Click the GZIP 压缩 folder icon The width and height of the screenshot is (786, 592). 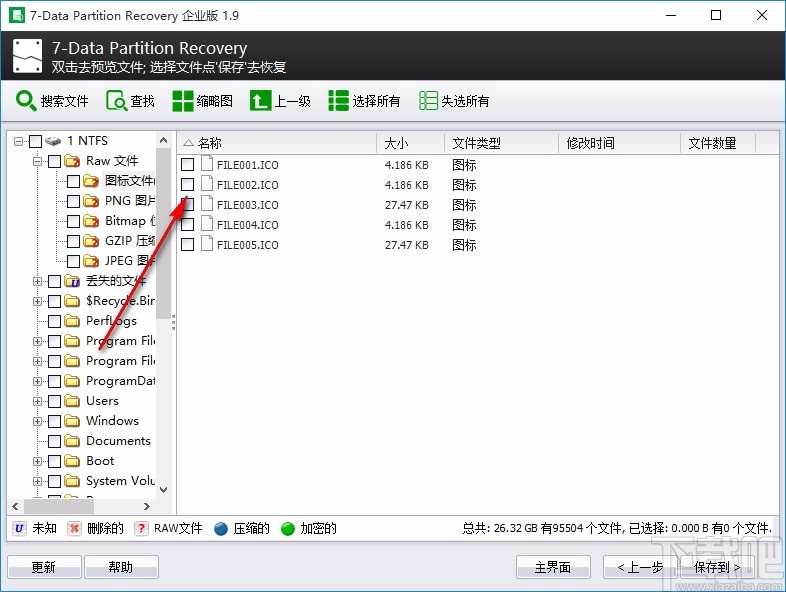coord(91,241)
